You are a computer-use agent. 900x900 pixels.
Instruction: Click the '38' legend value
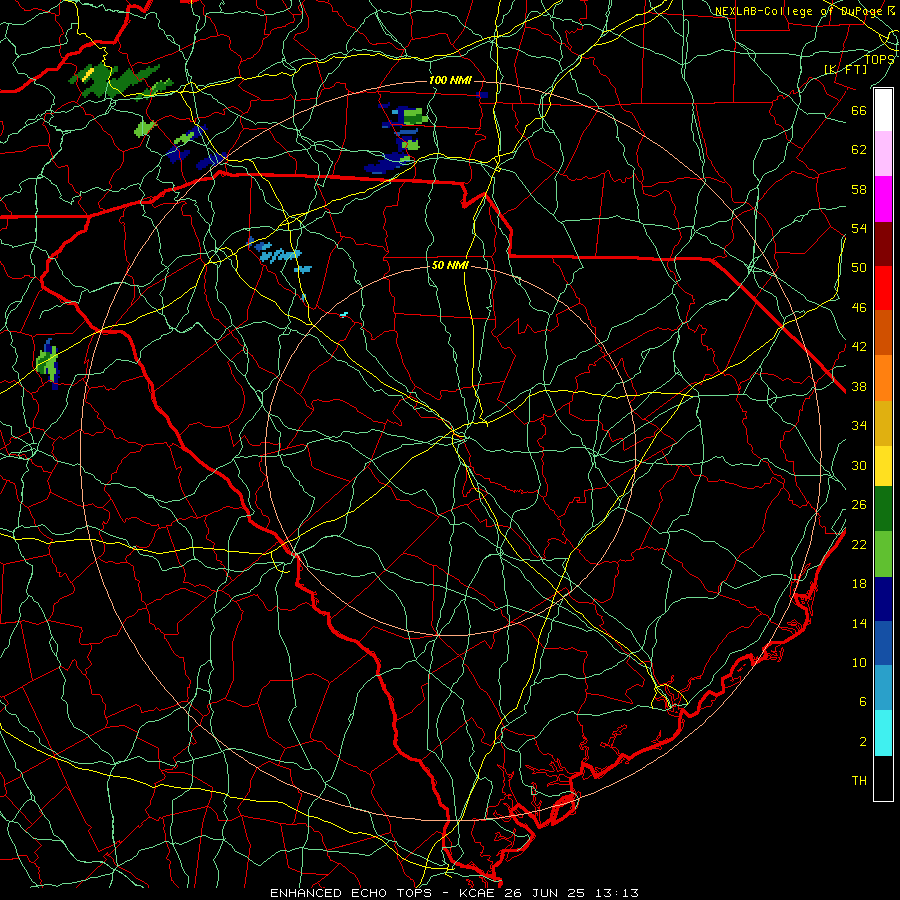859,387
